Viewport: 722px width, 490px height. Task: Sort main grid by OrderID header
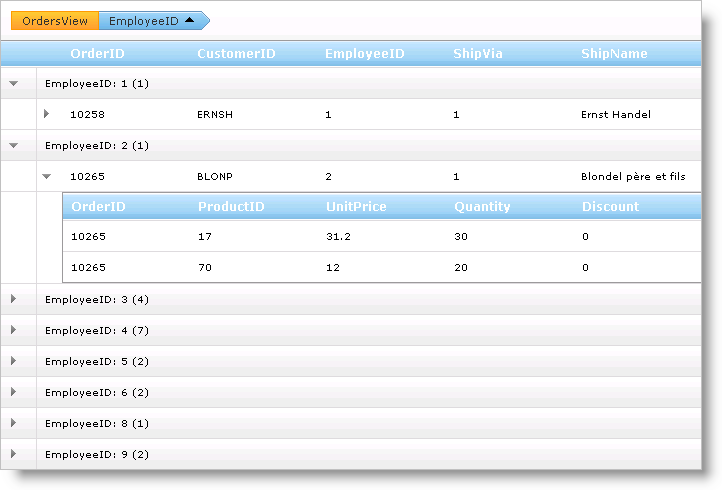point(97,54)
